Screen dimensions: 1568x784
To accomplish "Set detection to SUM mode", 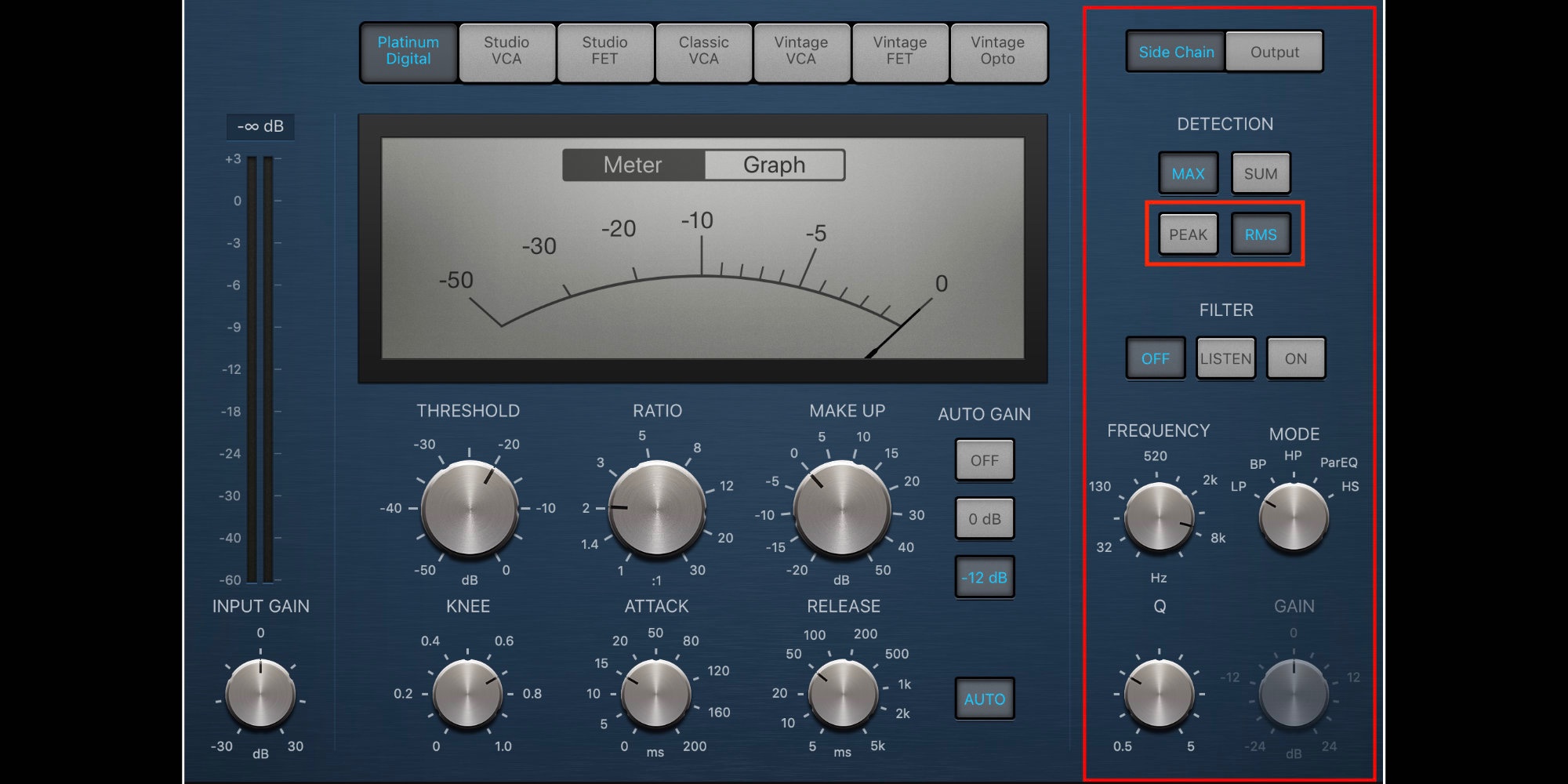I will click(1260, 173).
